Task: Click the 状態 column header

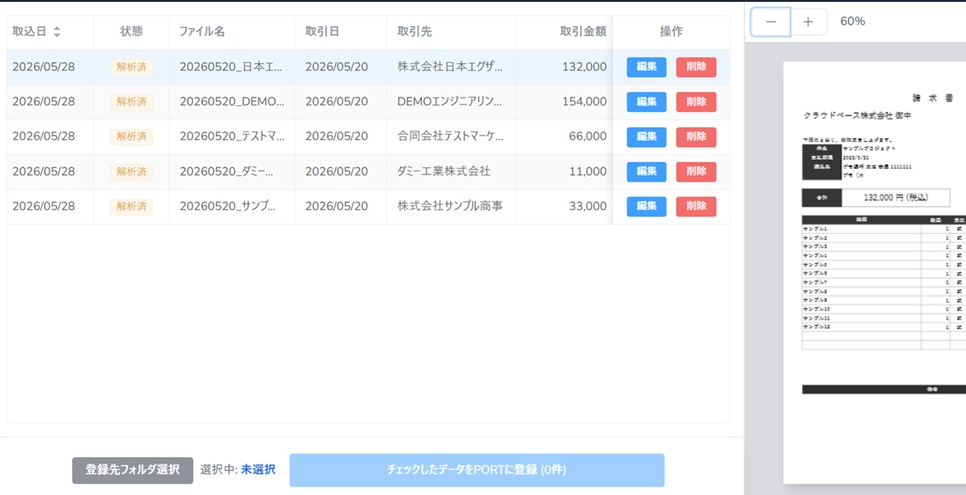Action: click(x=131, y=32)
